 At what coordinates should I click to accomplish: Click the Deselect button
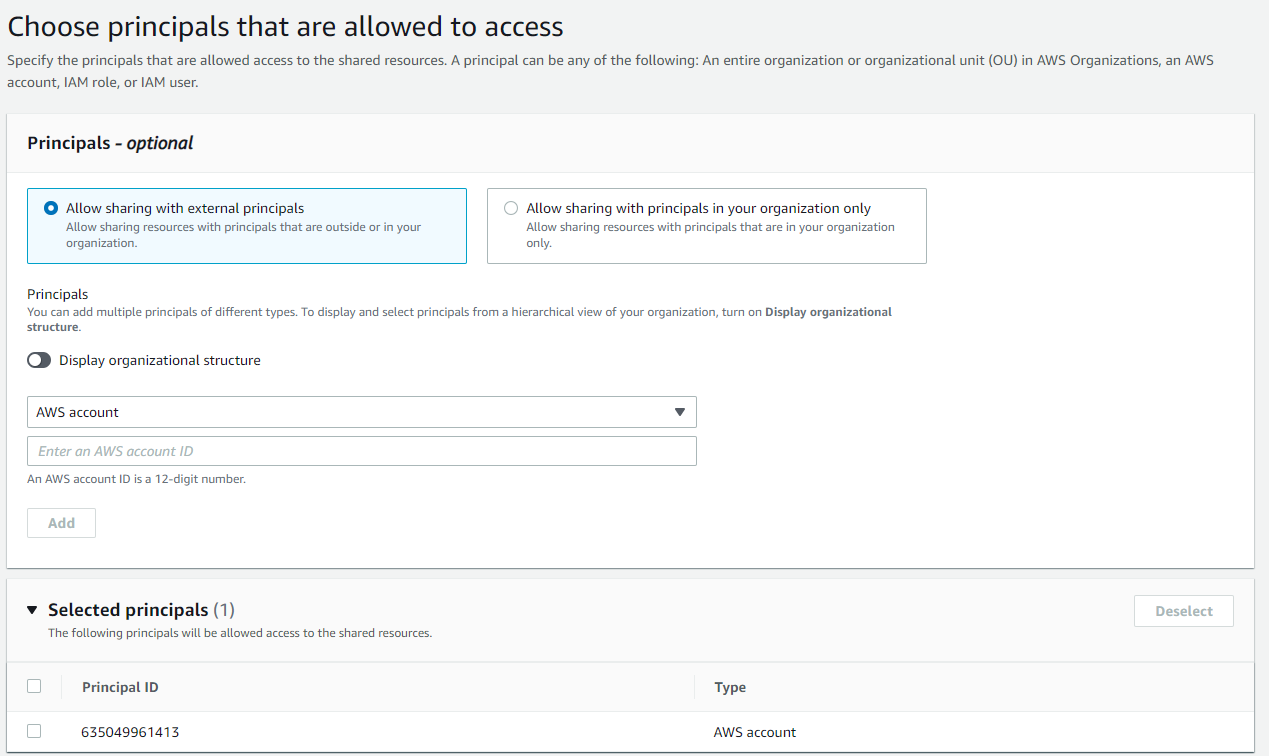1183,610
